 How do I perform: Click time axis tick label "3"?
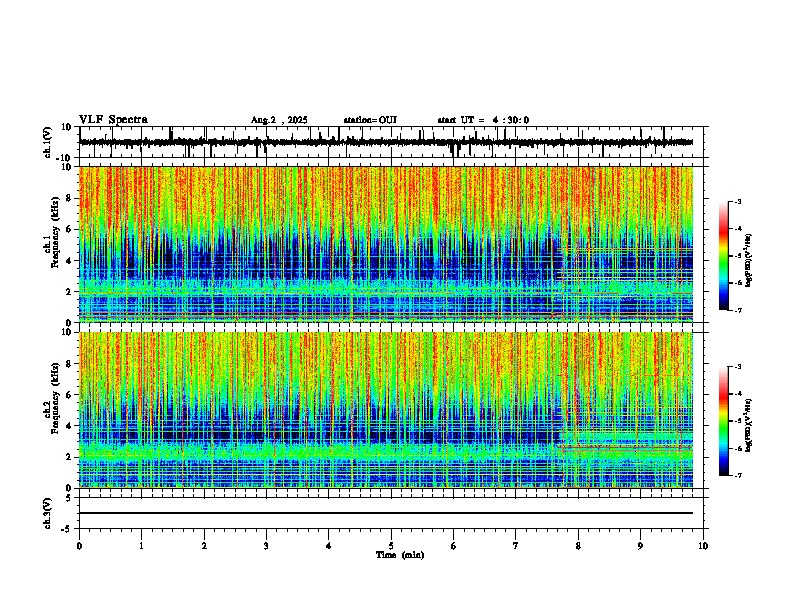[x=266, y=546]
